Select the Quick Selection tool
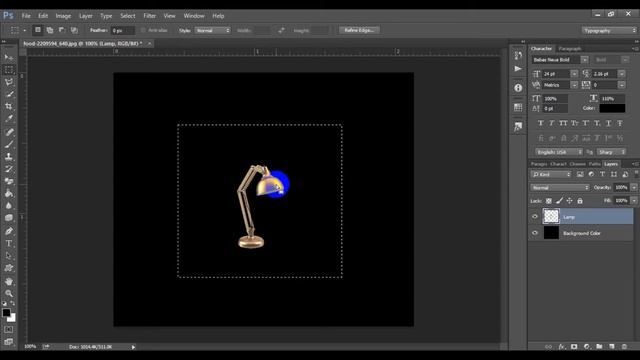This screenshot has height=360, width=640. click(9, 94)
